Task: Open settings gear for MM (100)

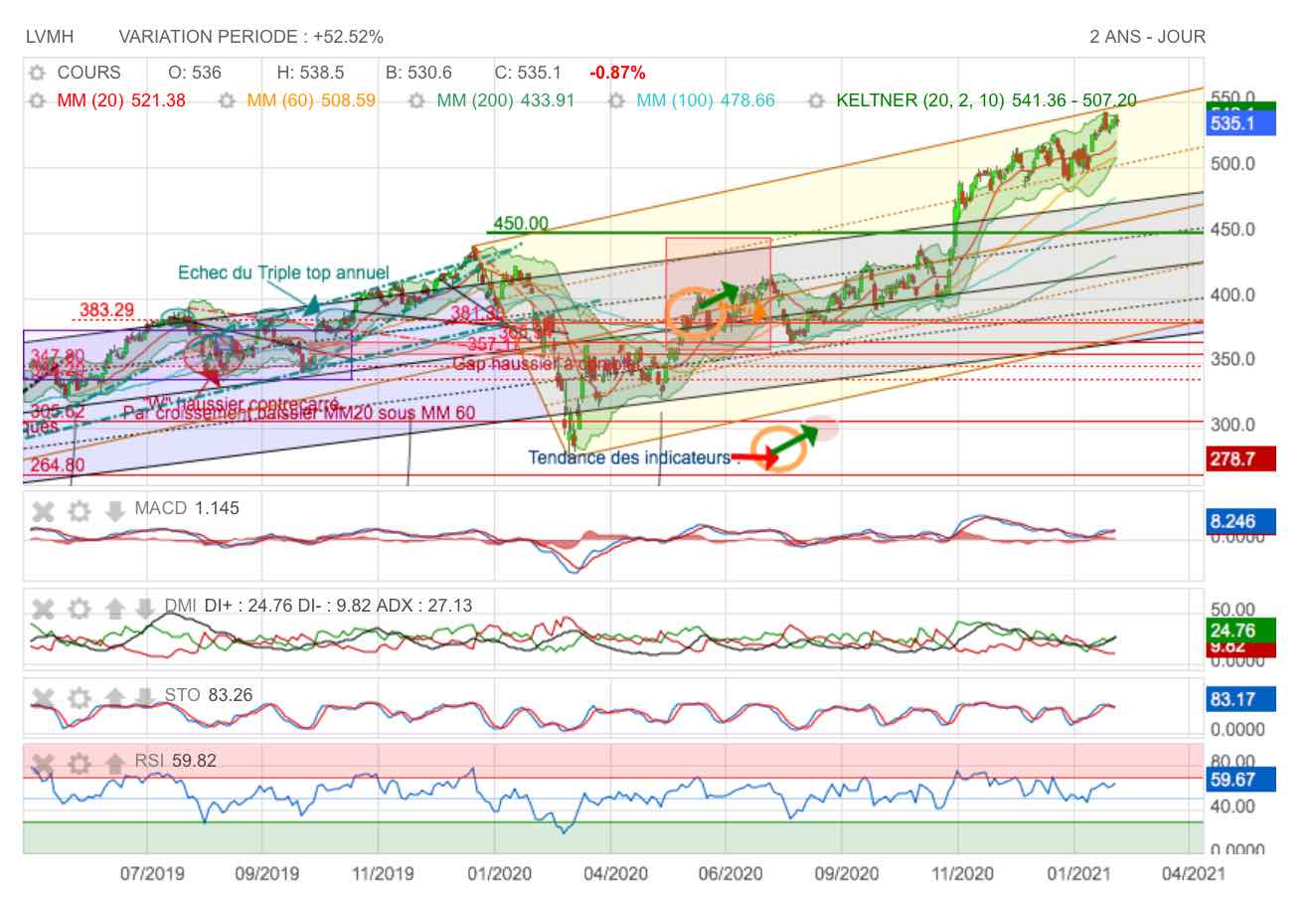Action: 617,100
